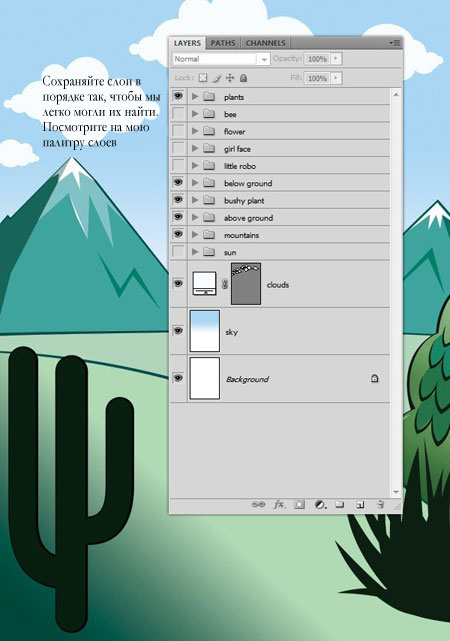Hide the mountains group
Image resolution: width=450 pixels, height=641 pixels.
(178, 234)
